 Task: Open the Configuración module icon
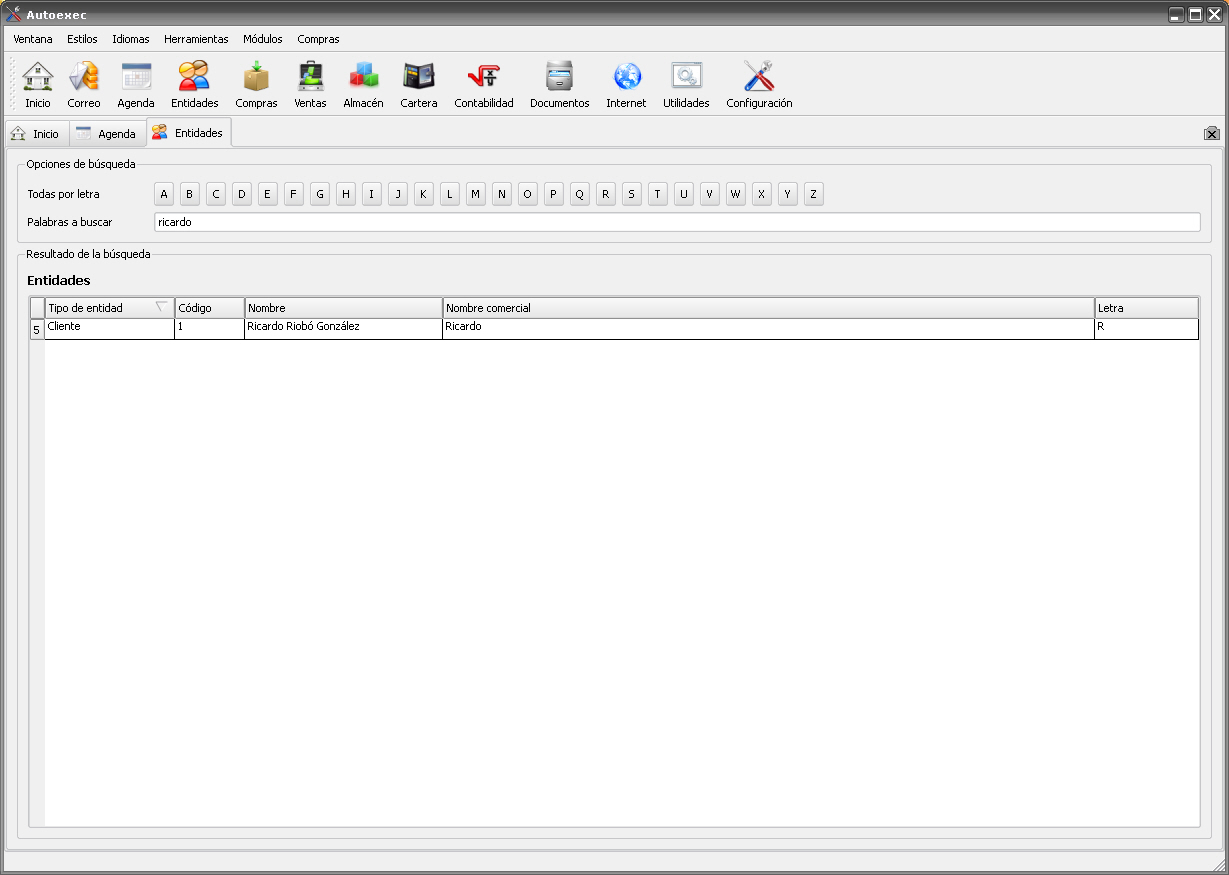click(x=759, y=85)
